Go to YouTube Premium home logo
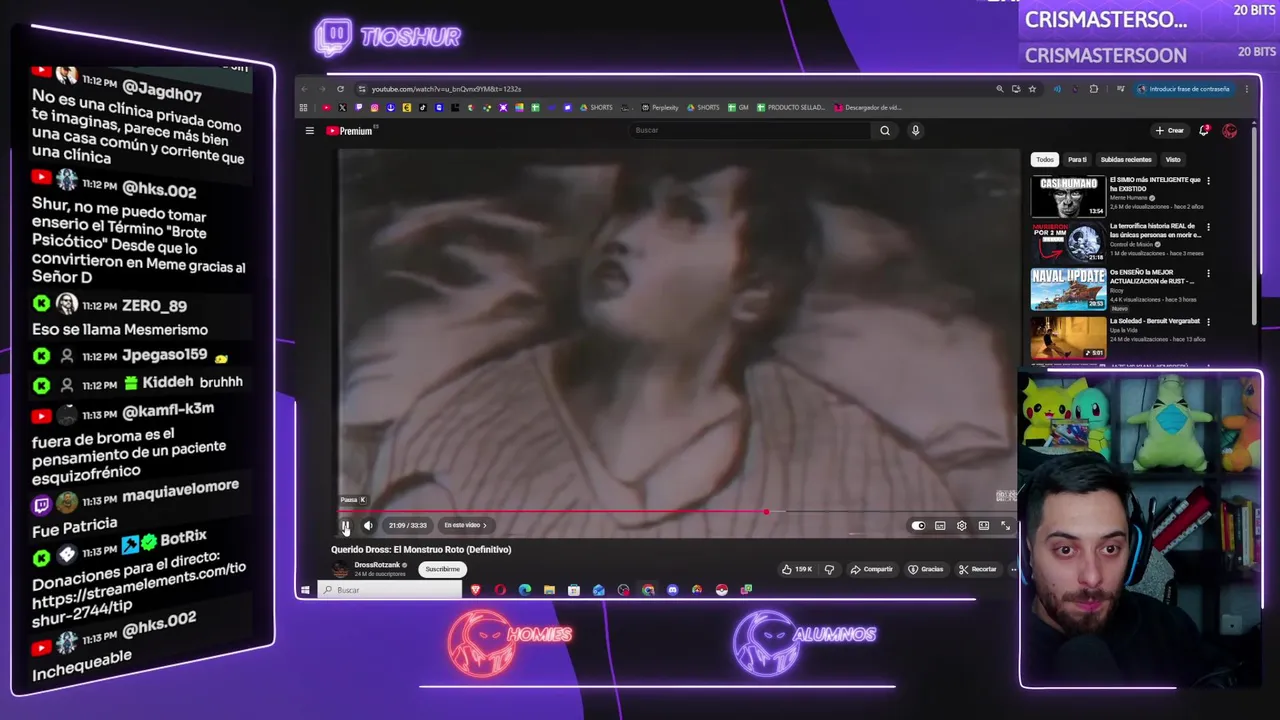Image resolution: width=1280 pixels, height=720 pixels. click(349, 131)
